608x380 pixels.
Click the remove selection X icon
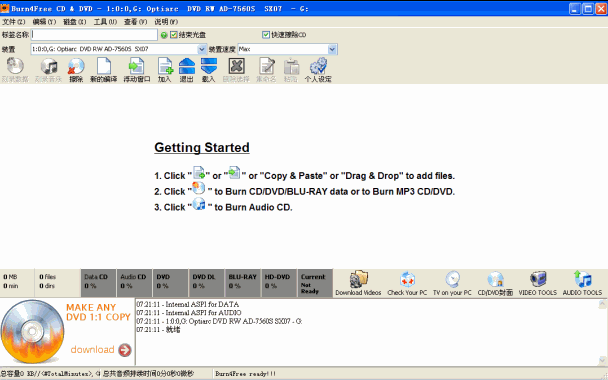click(x=236, y=66)
